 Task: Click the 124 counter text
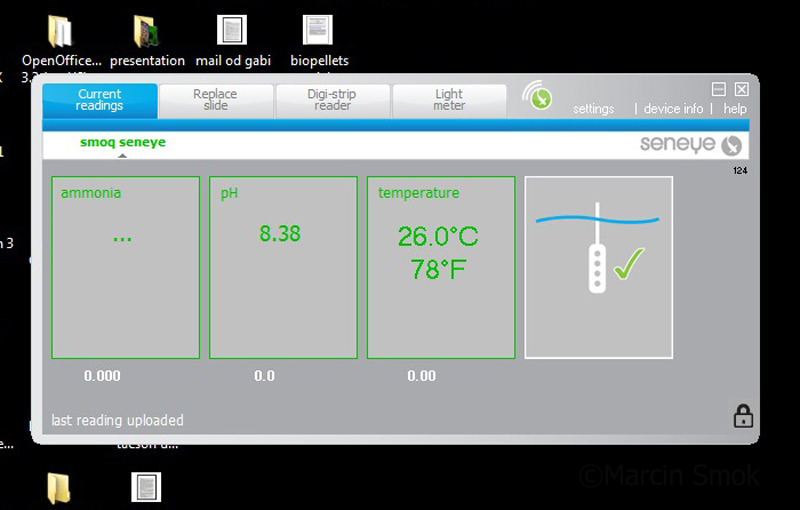click(x=740, y=171)
